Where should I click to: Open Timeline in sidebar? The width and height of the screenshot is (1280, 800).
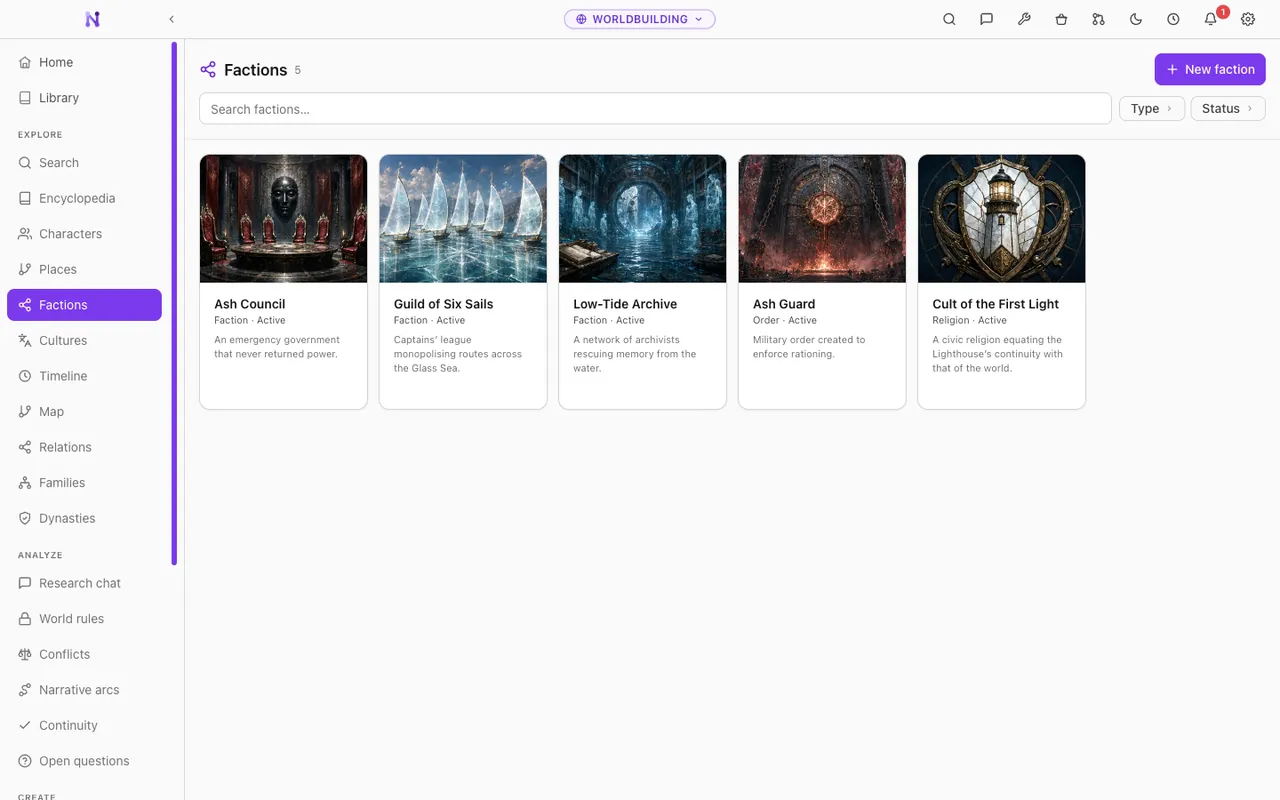[x=84, y=376]
